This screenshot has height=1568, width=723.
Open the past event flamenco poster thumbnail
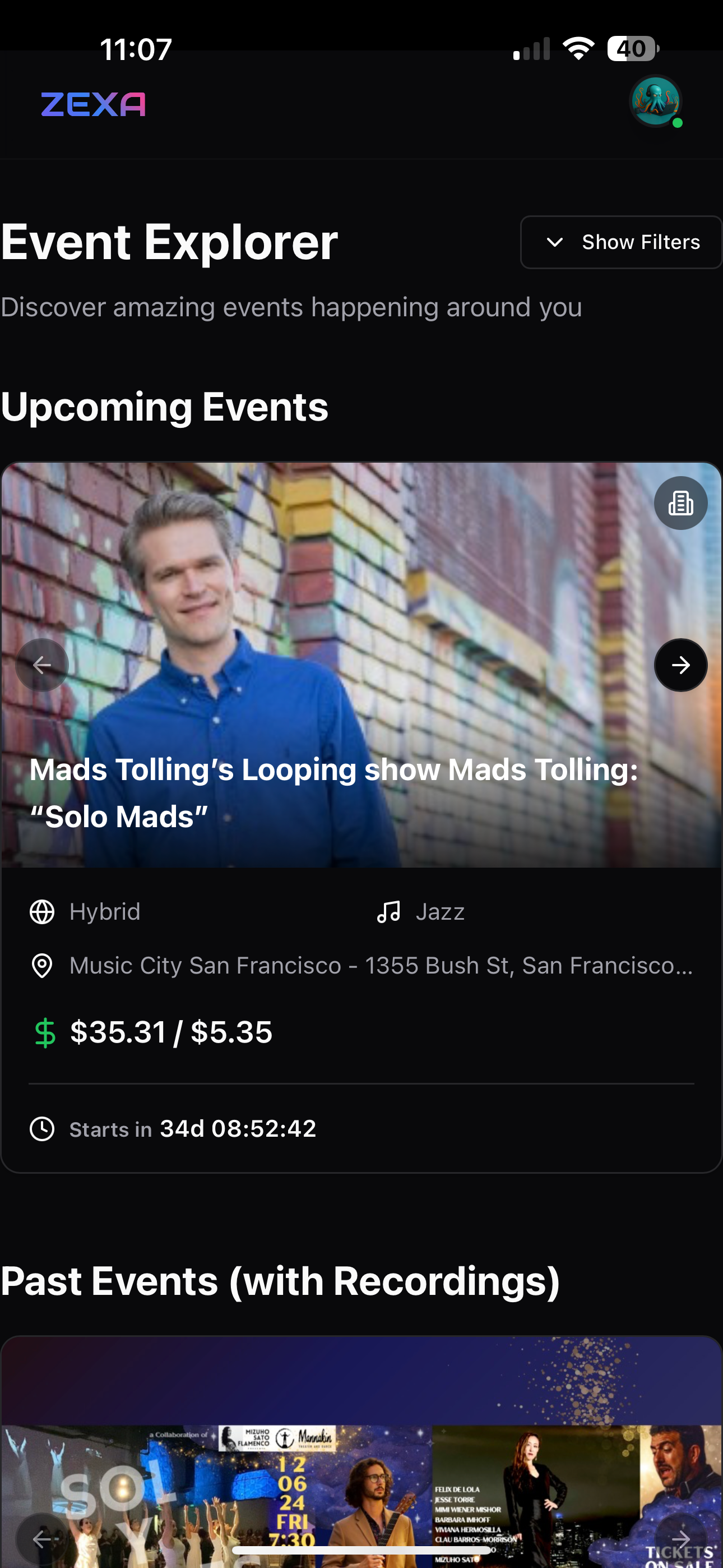(x=361, y=1453)
